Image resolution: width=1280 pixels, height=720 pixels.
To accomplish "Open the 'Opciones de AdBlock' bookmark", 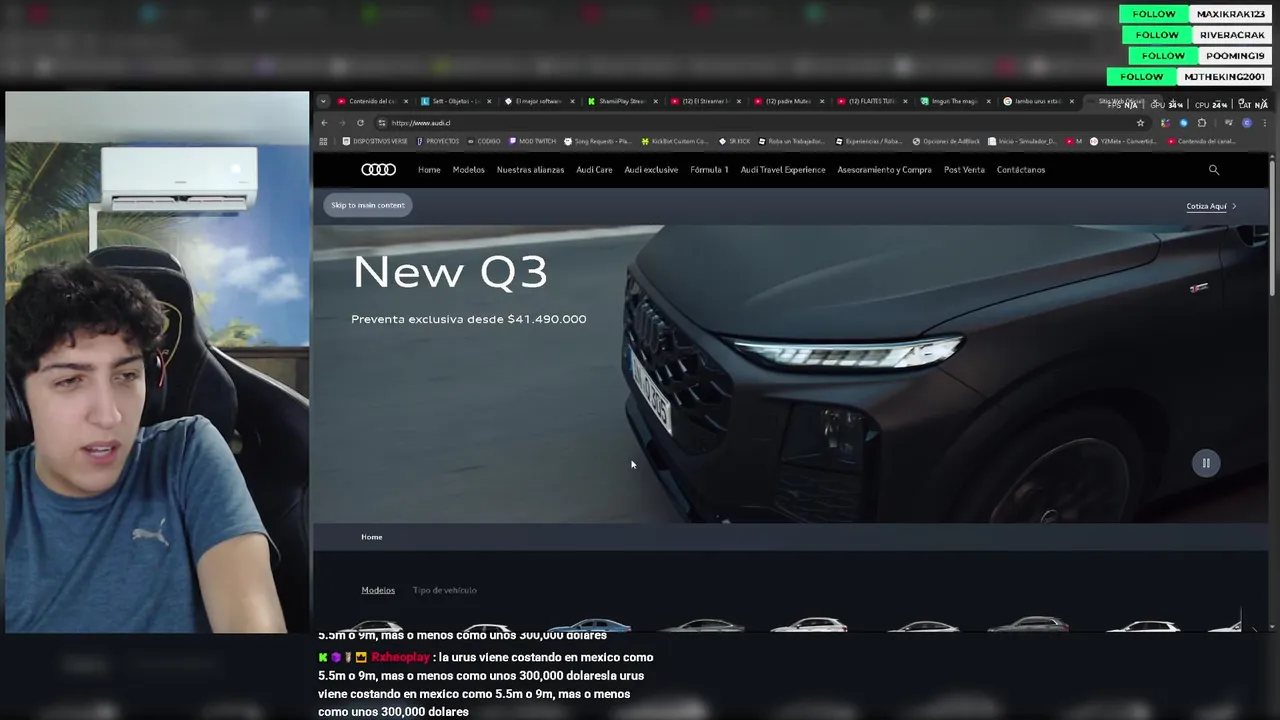I will (x=947, y=141).
